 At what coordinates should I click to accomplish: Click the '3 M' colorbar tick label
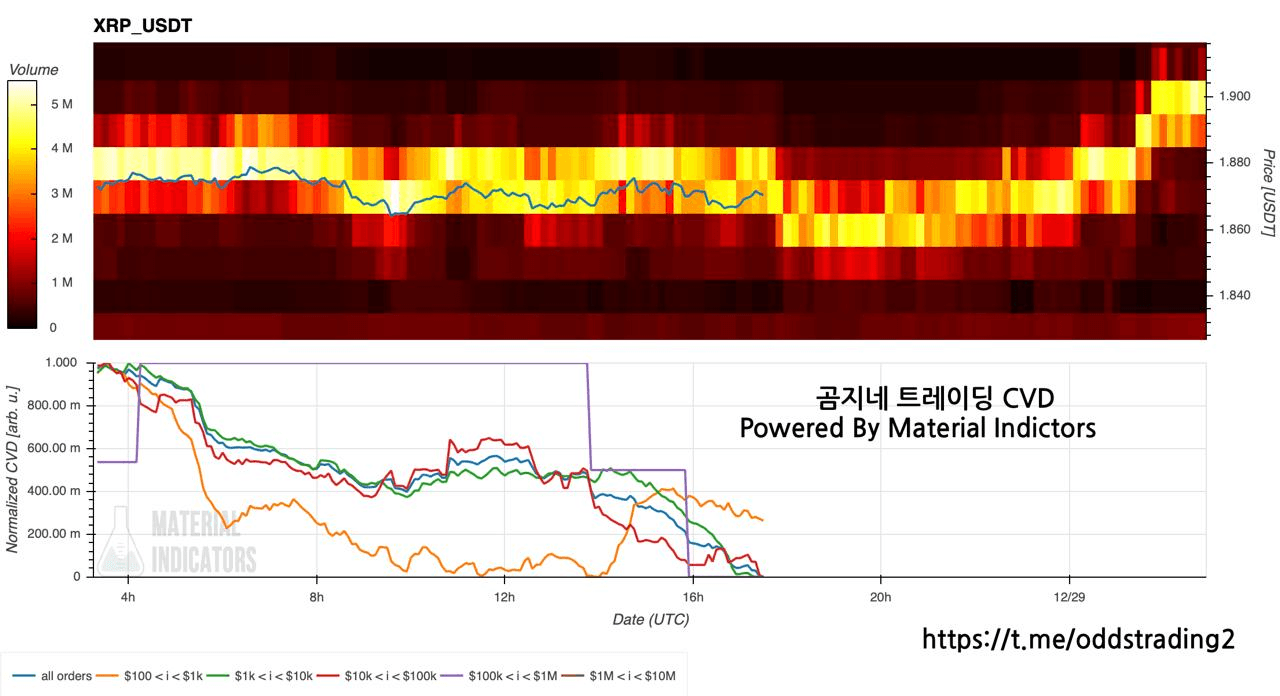(61, 193)
